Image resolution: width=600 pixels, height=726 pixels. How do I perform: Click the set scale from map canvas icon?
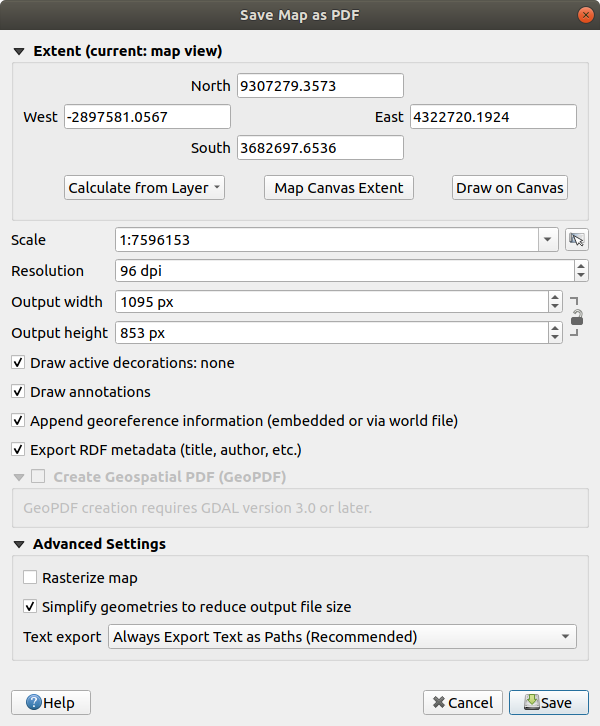(576, 240)
